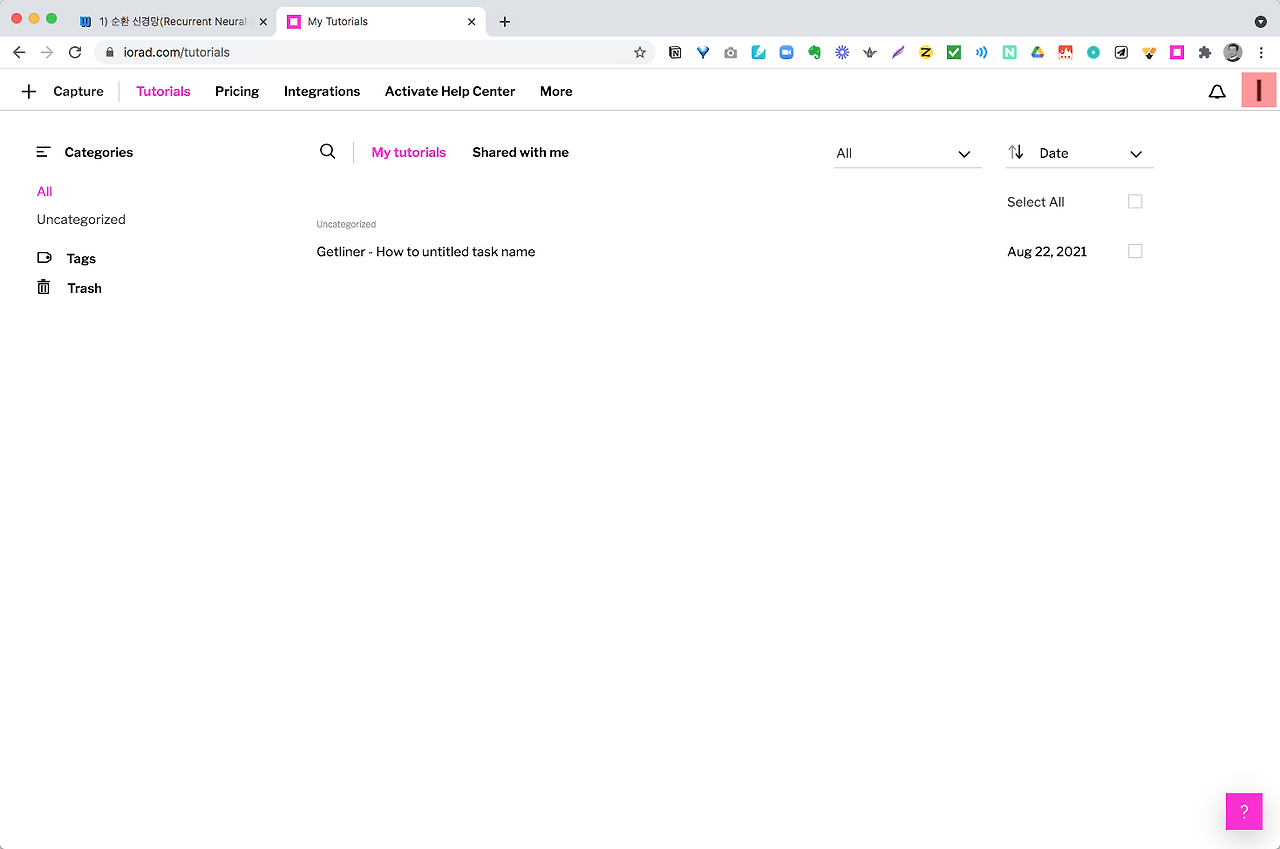Screen dimensions: 1280x849
Task: Open the Pricing page
Action: (237, 91)
